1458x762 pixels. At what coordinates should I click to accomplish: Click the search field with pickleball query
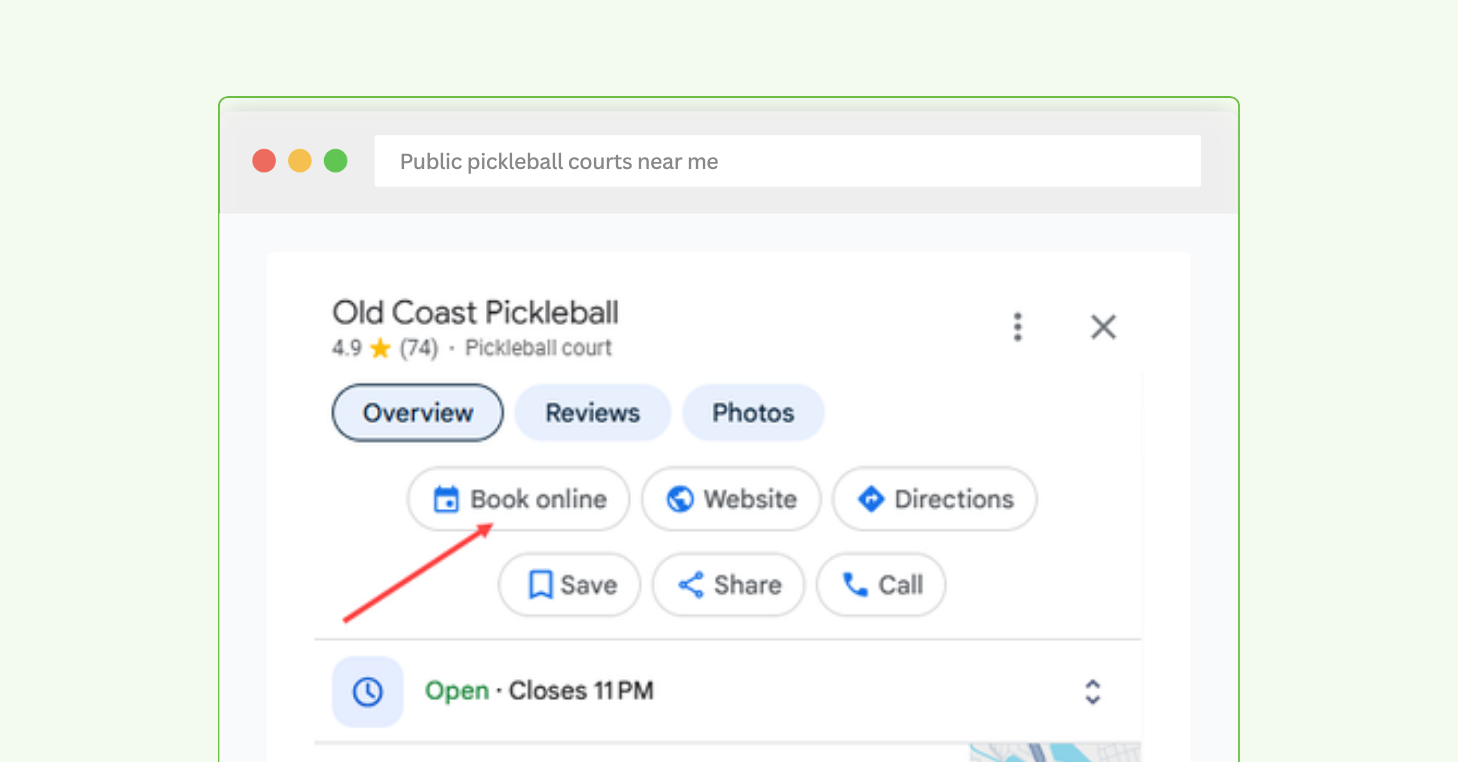(x=788, y=161)
